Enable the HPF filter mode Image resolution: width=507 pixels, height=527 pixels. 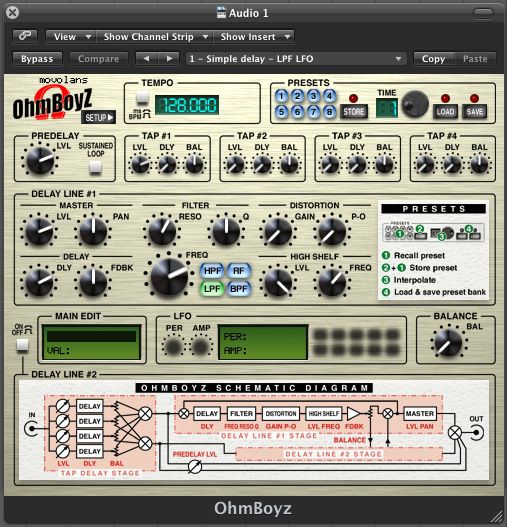coord(212,271)
